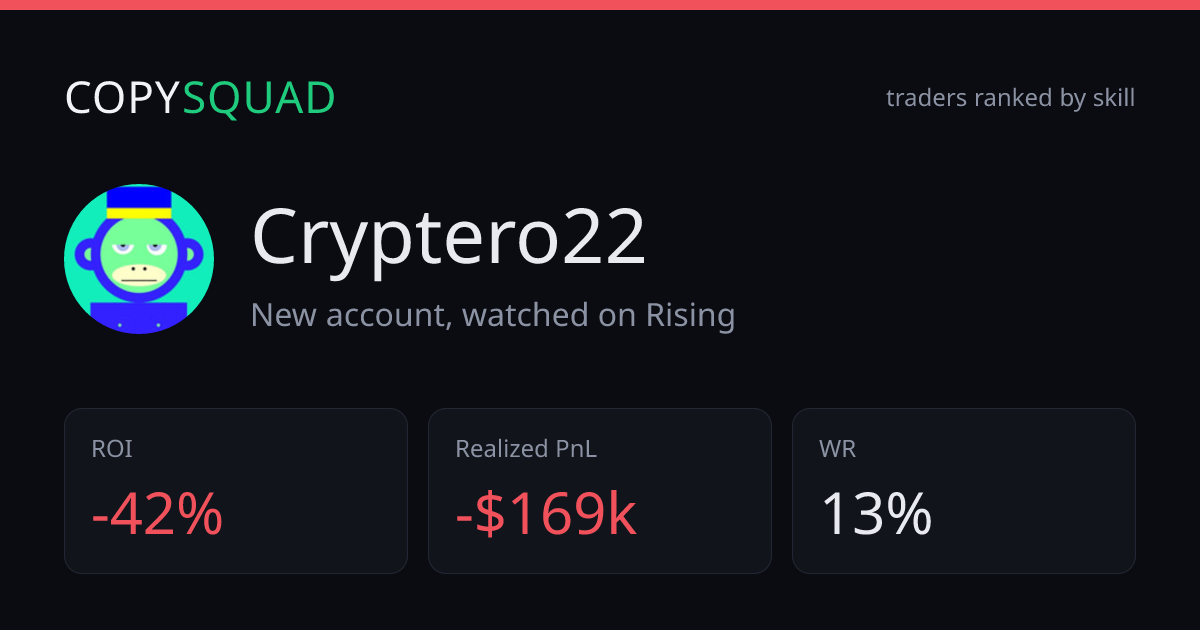Click the monkey avatar of Cryptero22
This screenshot has width=1200, height=630.
pos(139,259)
